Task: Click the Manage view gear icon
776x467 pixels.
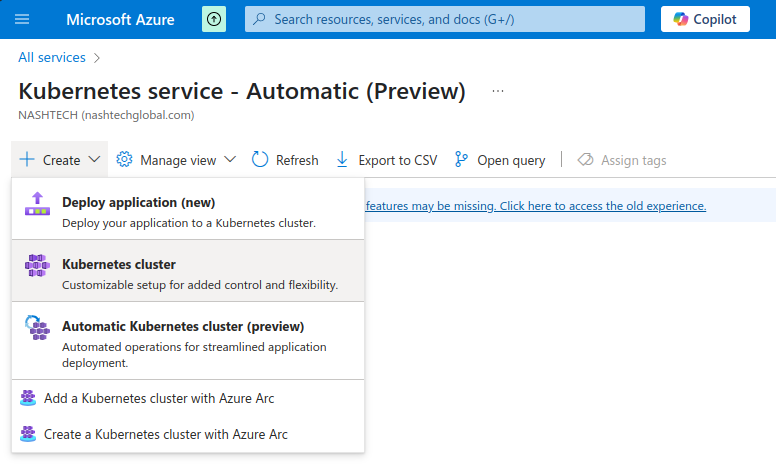Action: (125, 160)
